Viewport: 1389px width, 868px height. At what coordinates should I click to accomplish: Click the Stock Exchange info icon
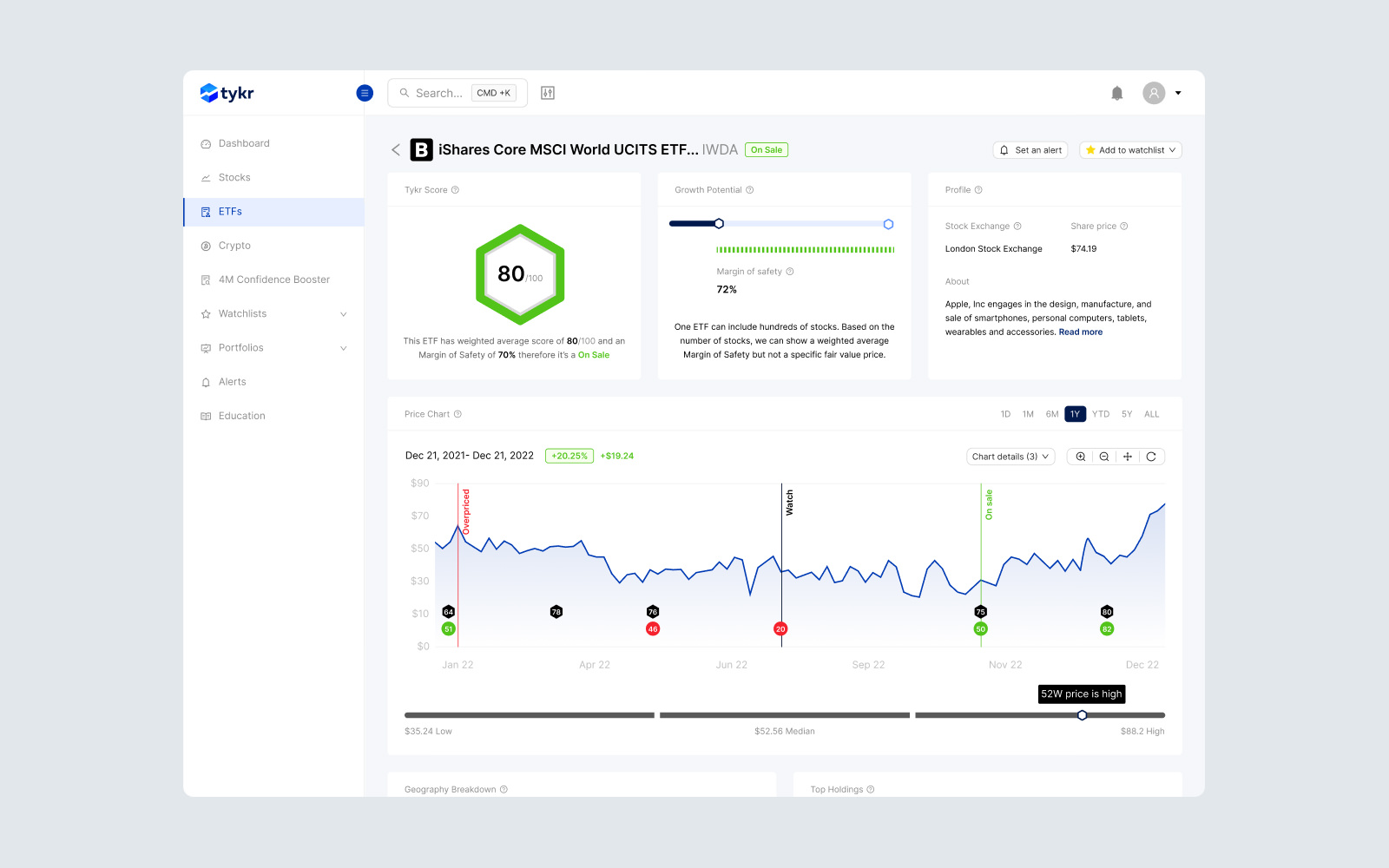(1017, 227)
